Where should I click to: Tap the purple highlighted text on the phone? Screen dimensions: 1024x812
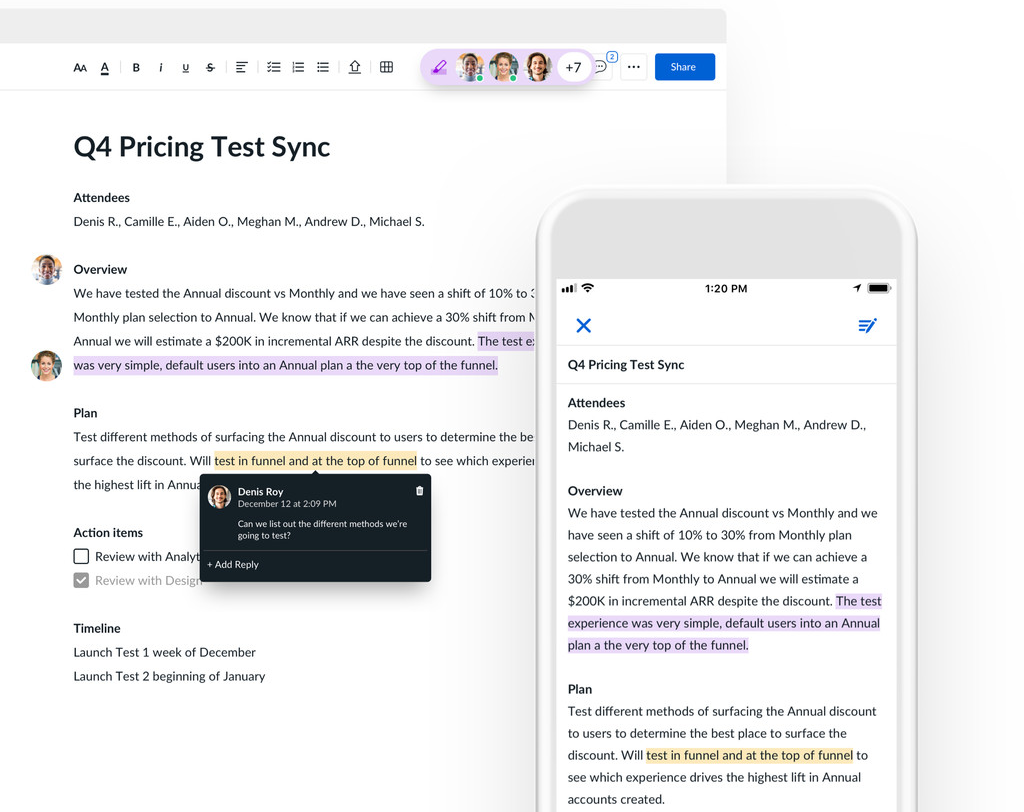coord(724,623)
